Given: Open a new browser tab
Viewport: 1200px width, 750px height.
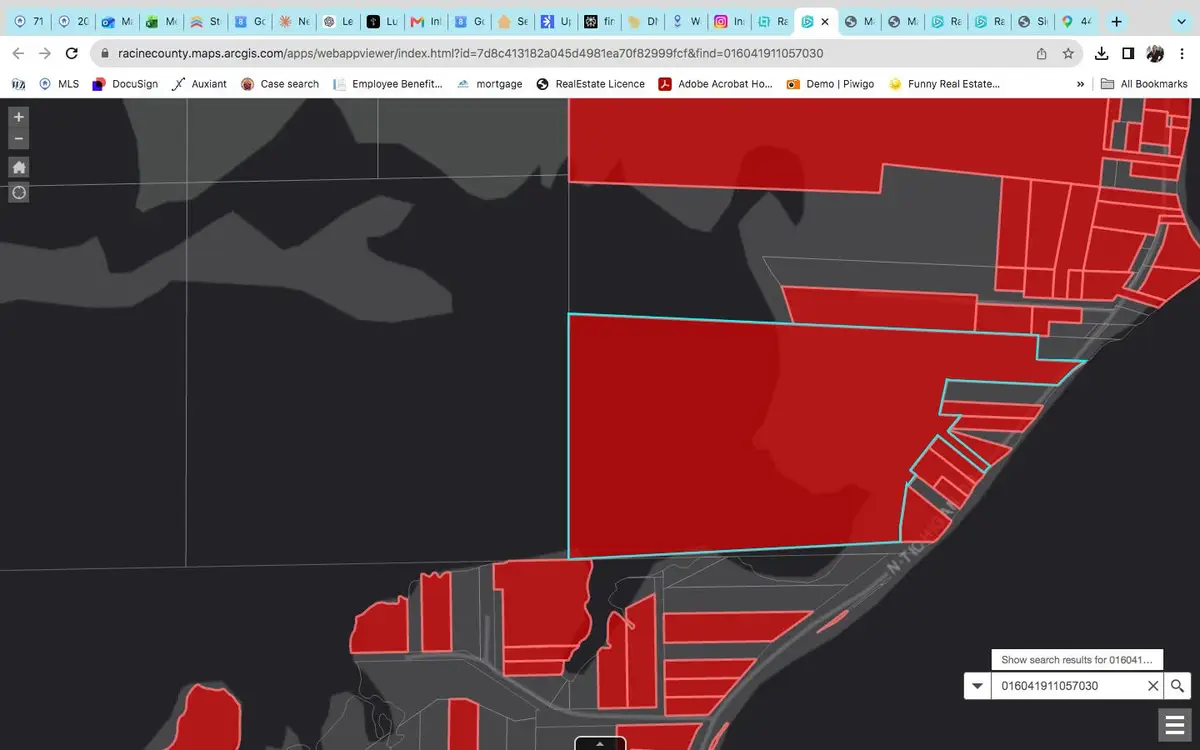Looking at the screenshot, I should coord(1117,21).
